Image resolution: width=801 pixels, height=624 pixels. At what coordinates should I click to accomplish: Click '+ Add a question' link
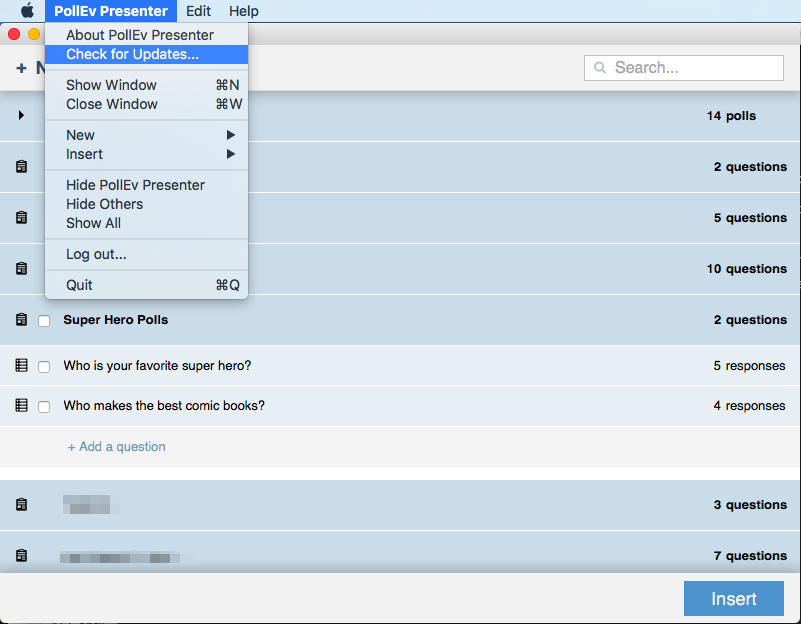(x=116, y=447)
